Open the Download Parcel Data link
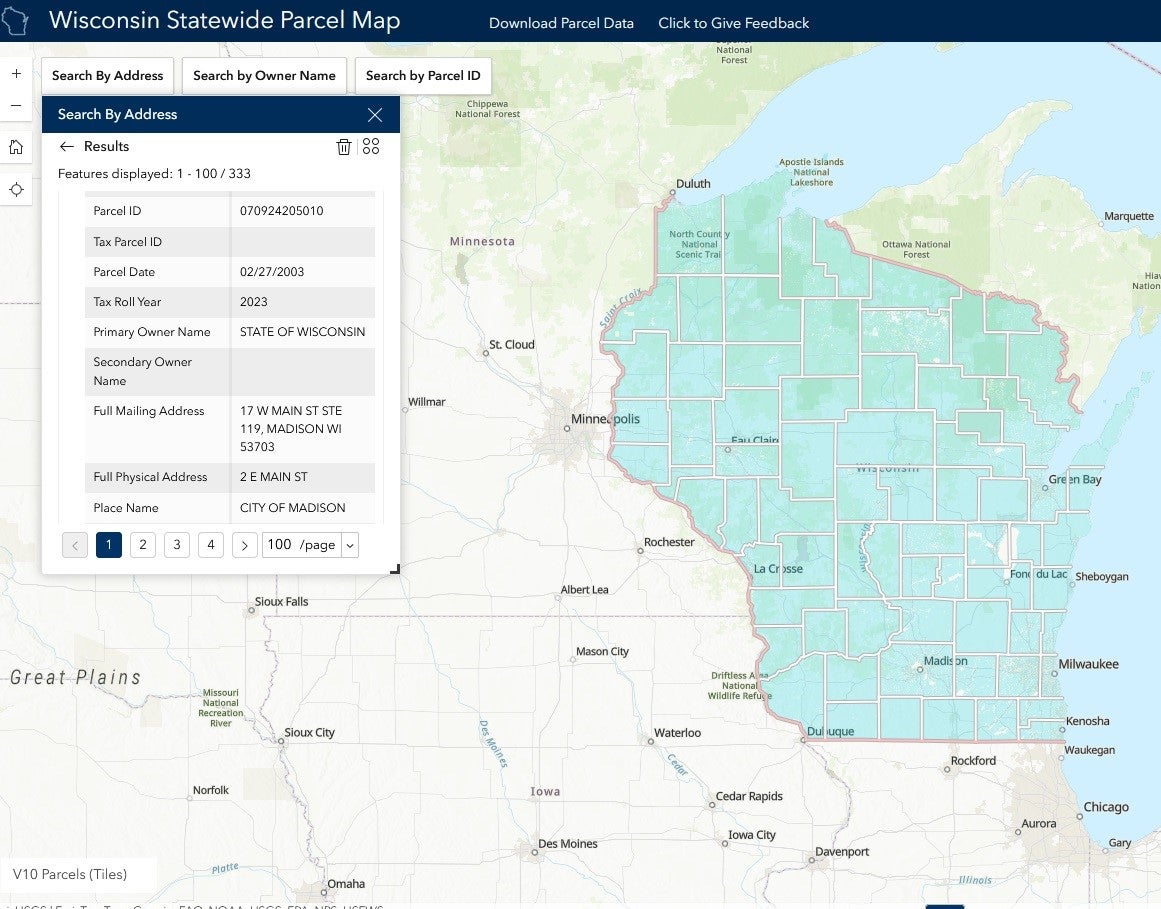Viewport: 1161px width, 909px height. coord(561,23)
